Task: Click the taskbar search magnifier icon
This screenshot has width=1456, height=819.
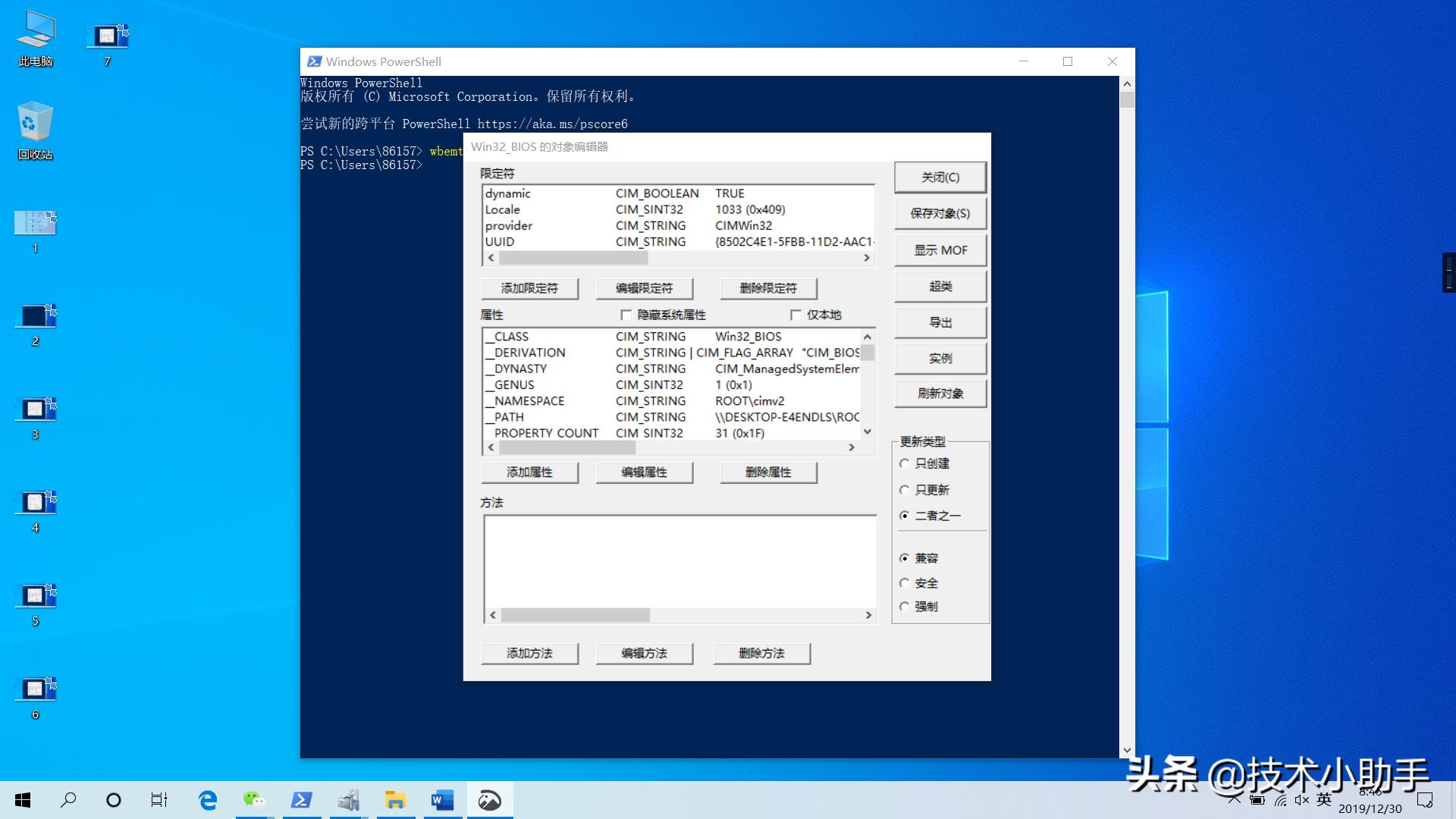Action: 68,800
